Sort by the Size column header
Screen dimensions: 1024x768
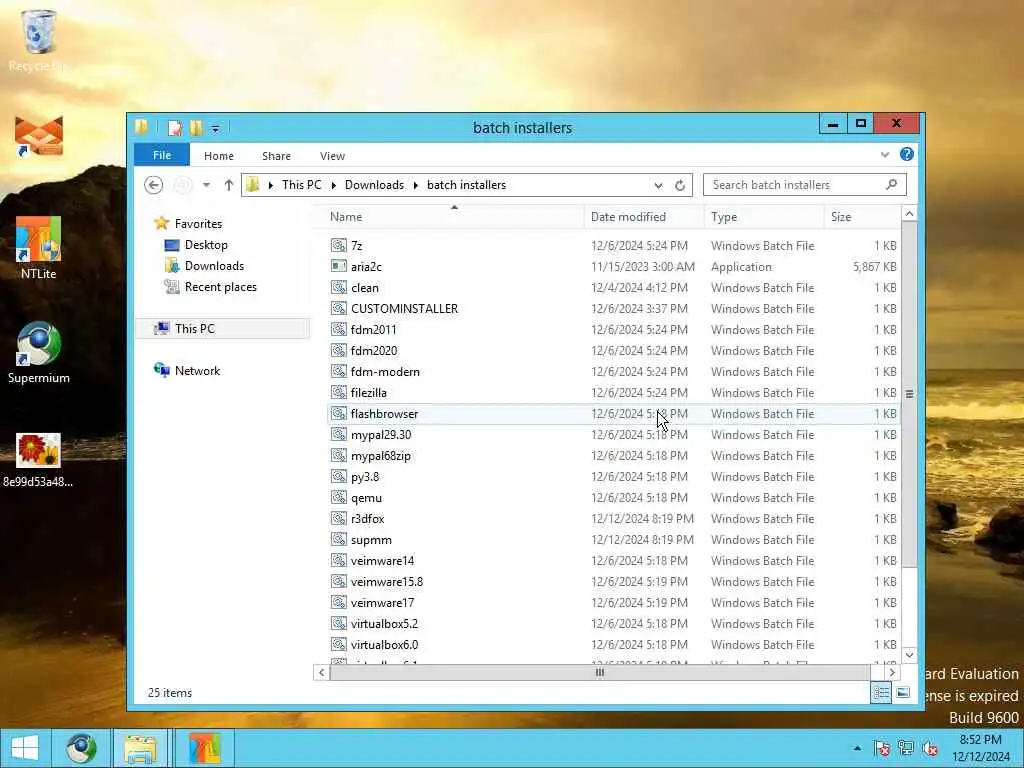pyautogui.click(x=862, y=217)
